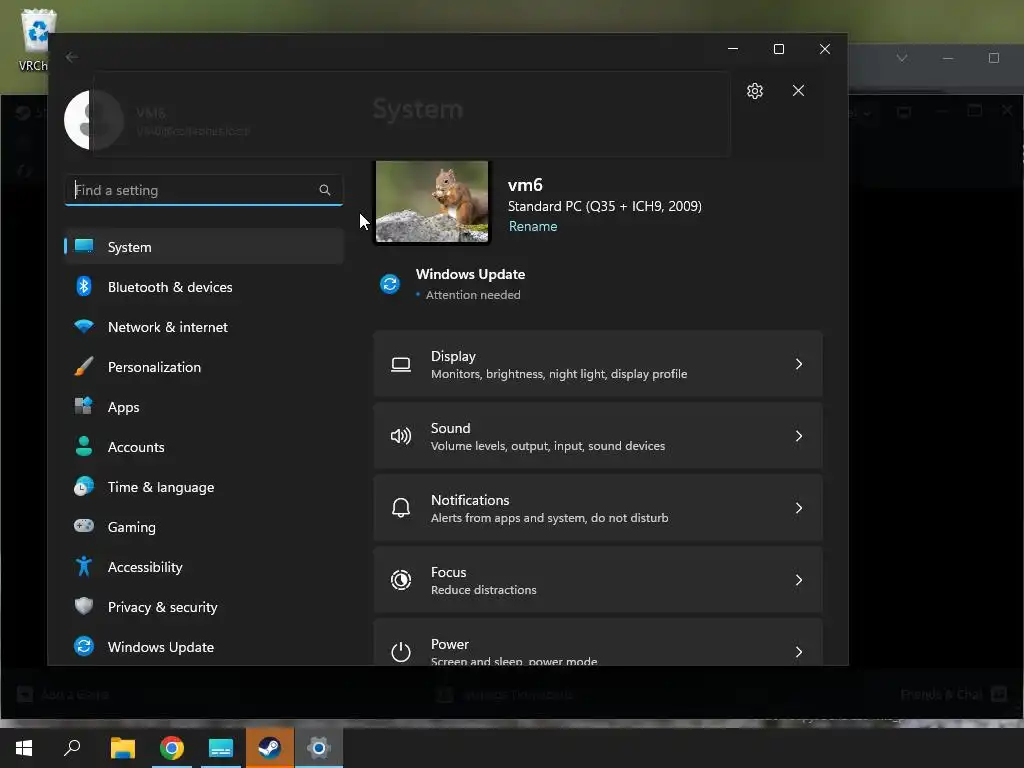Expand the Focus row chevron
This screenshot has width=1024, height=768.
[799, 580]
